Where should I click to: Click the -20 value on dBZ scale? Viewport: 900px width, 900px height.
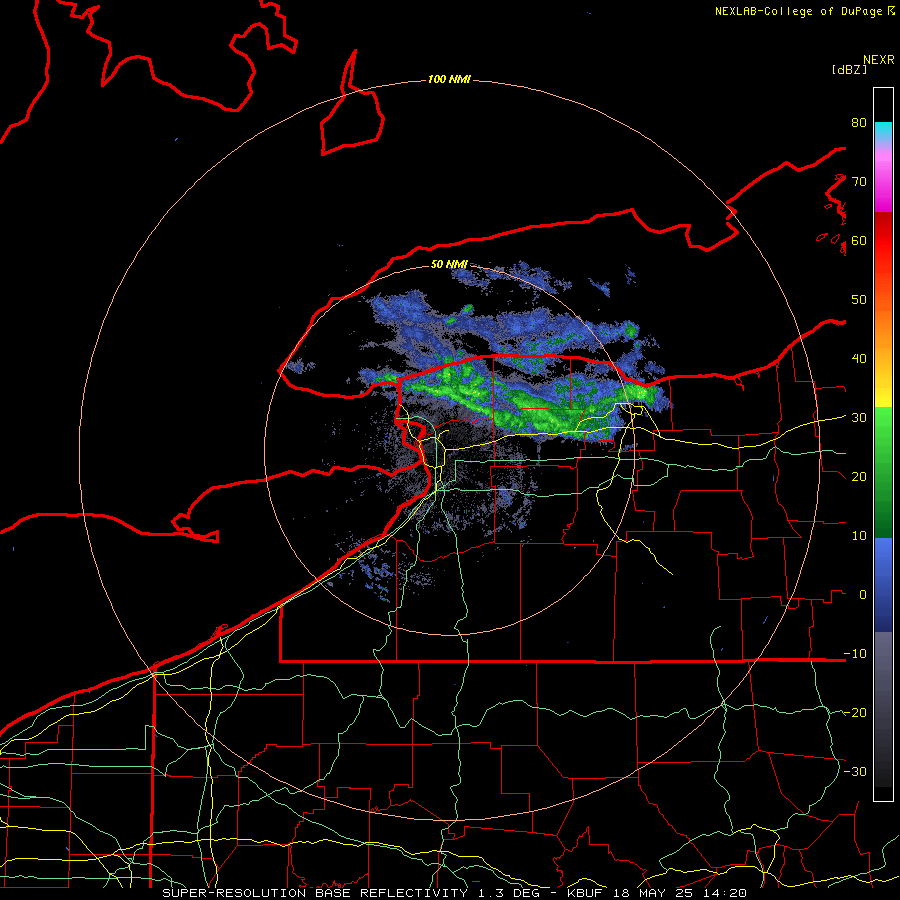pyautogui.click(x=855, y=713)
